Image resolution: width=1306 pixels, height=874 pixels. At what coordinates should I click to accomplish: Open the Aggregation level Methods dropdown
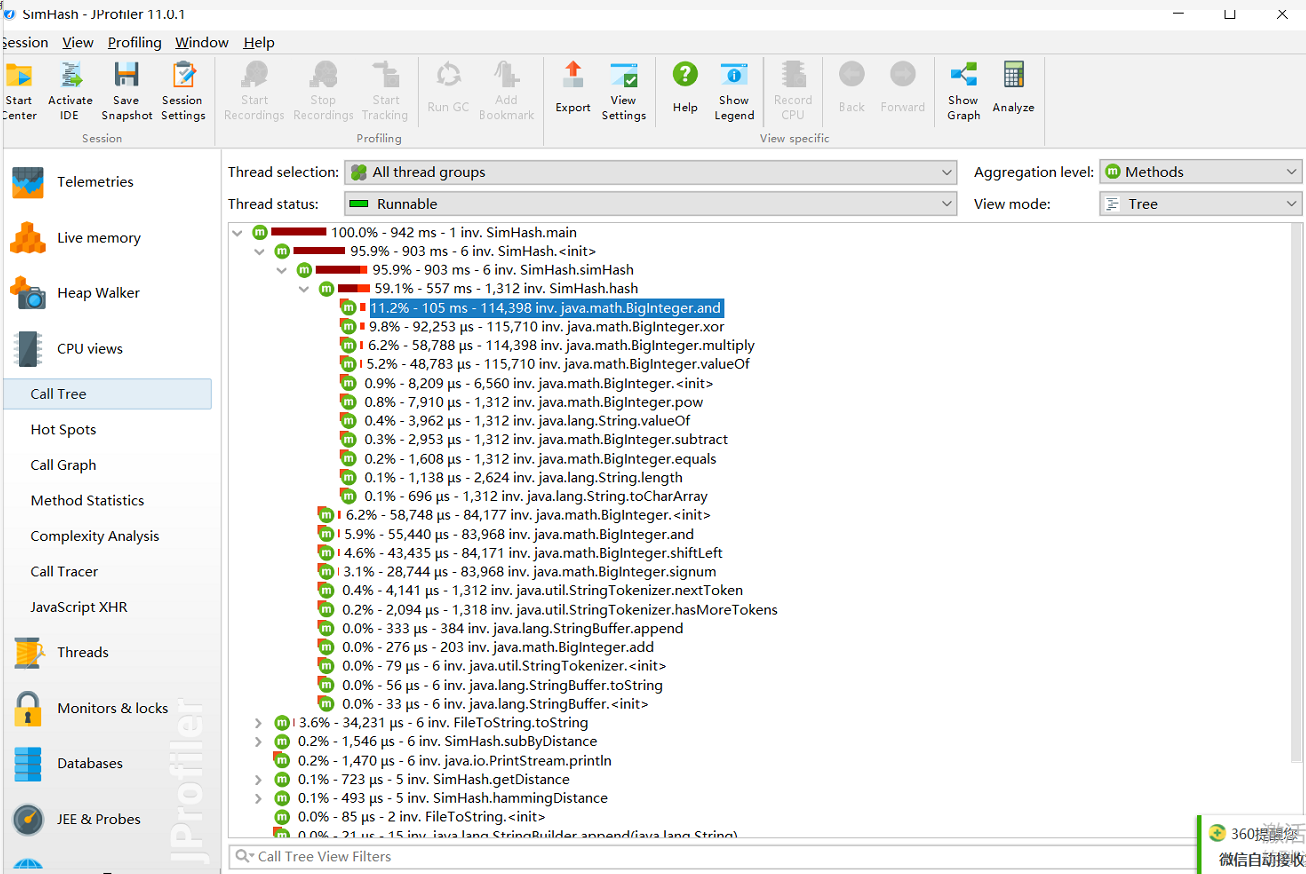pos(1201,172)
